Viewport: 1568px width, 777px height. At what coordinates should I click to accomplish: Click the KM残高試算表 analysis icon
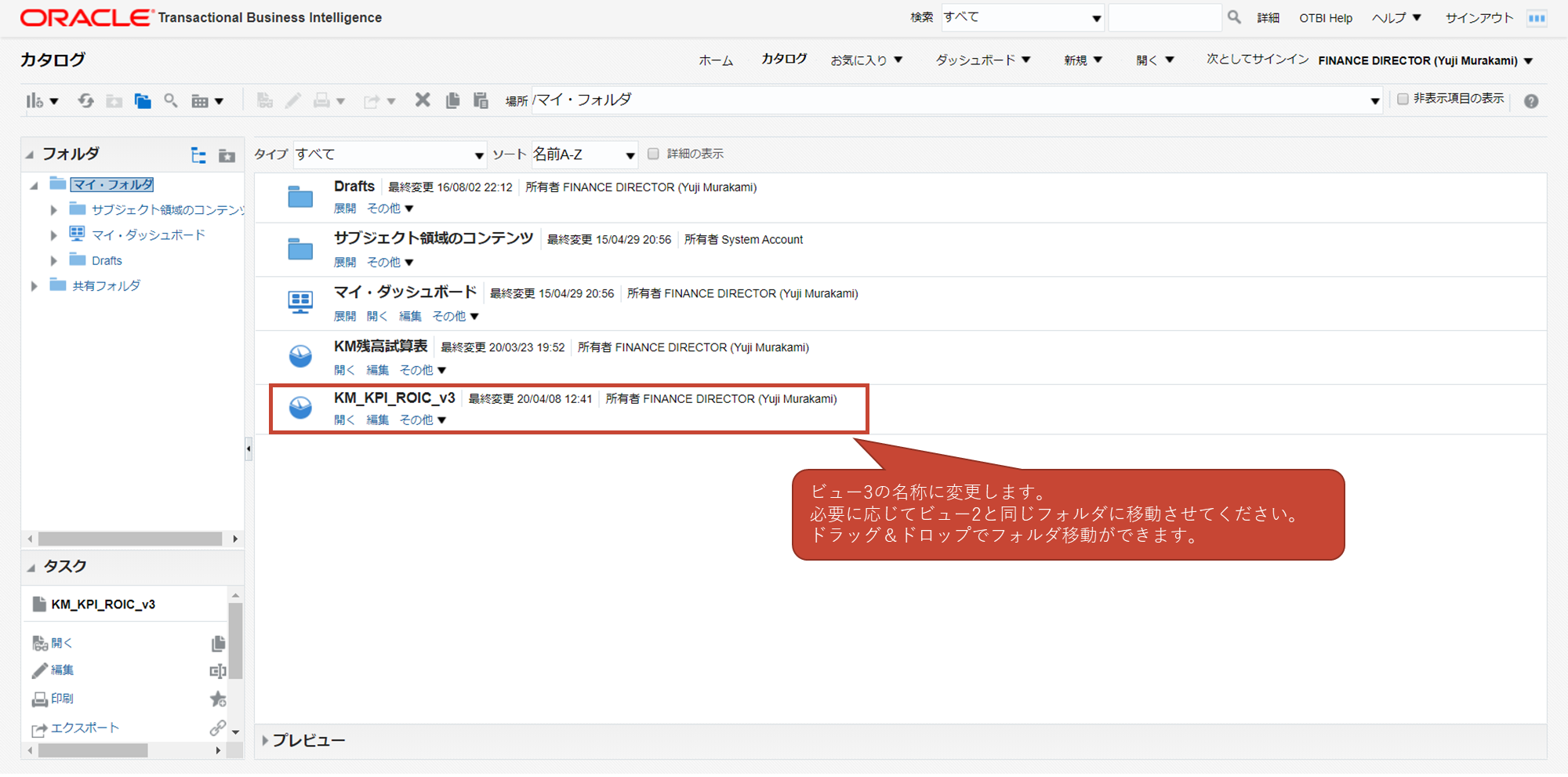(x=300, y=356)
